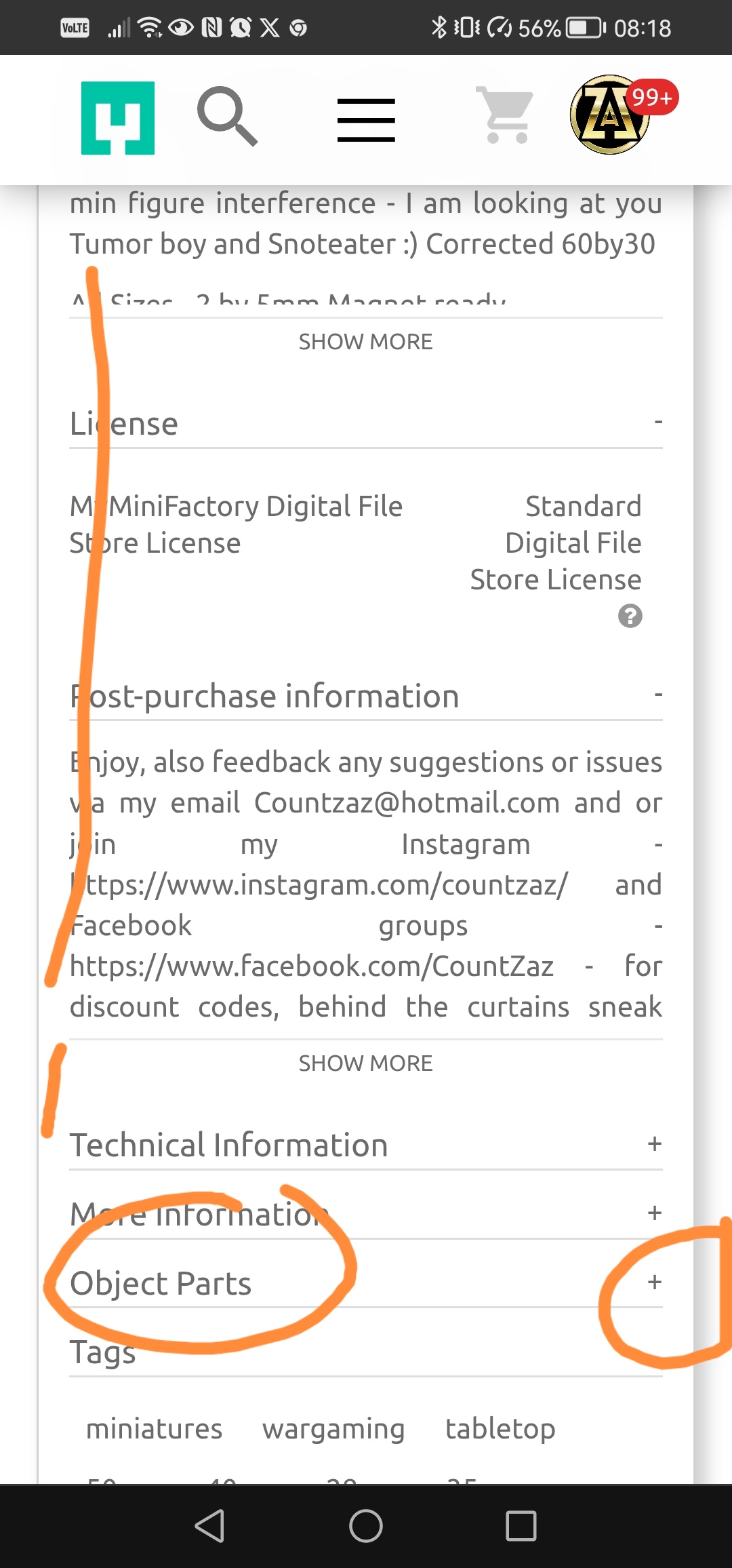
Task: Expand the Object Parts section
Action: pos(654,1282)
